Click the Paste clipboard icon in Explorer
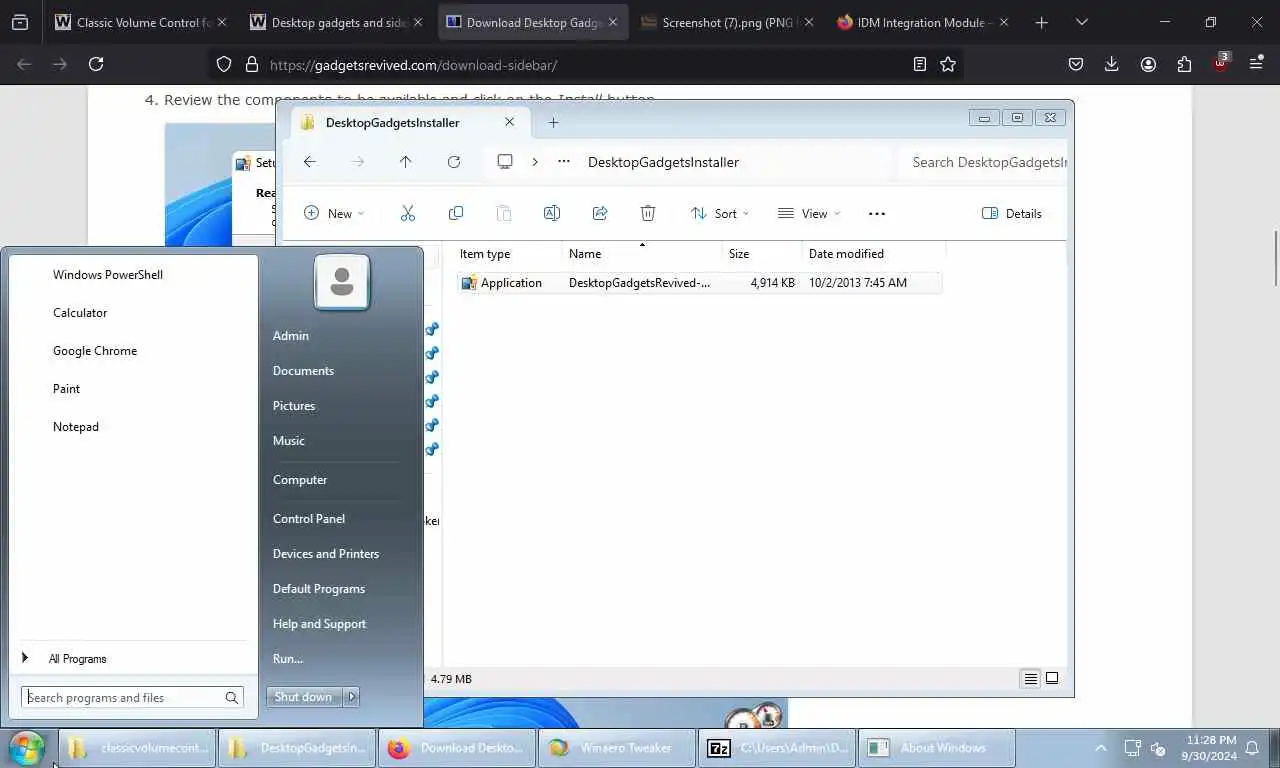This screenshot has height=768, width=1280. tap(504, 213)
